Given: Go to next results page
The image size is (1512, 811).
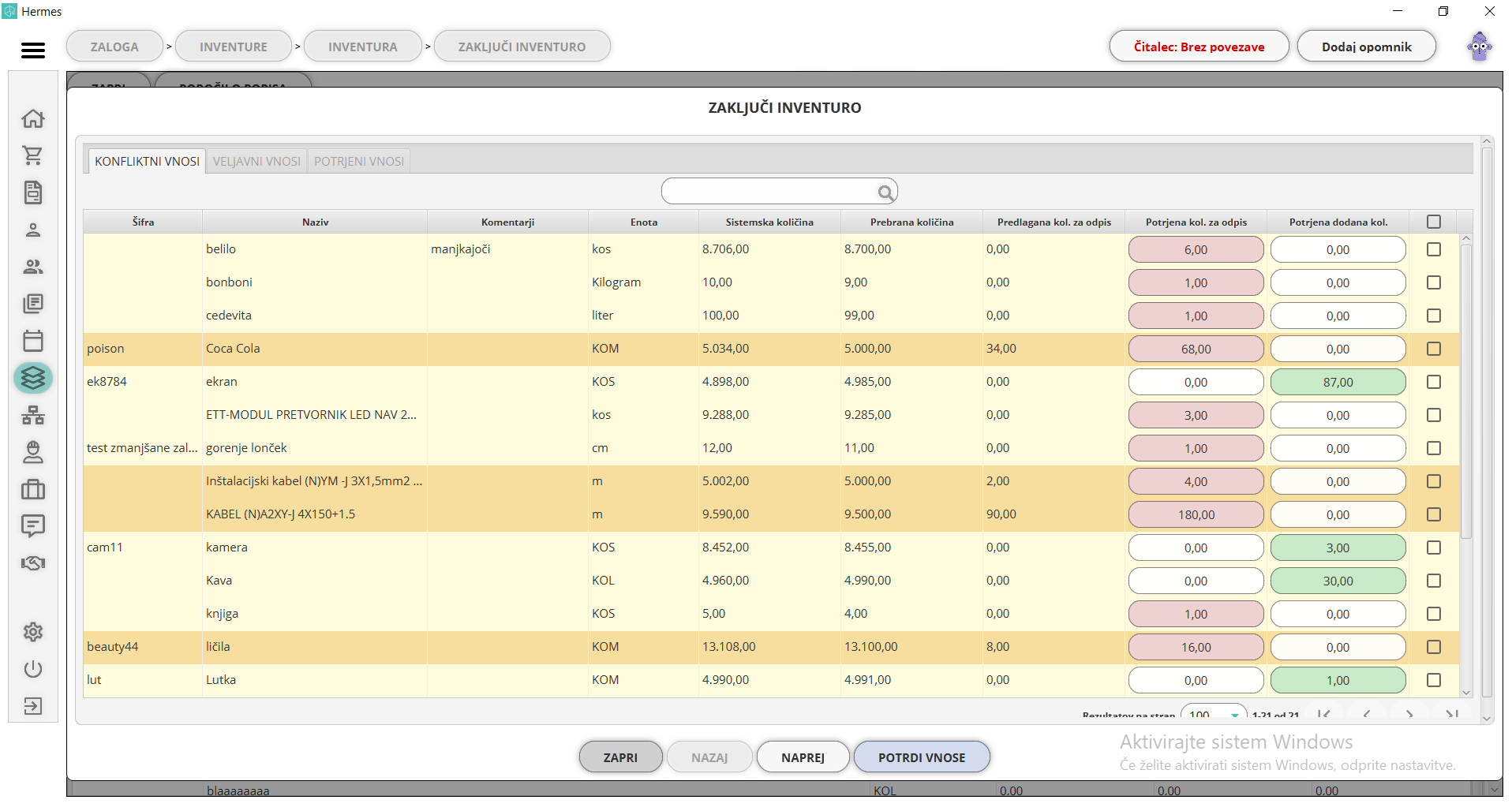Looking at the screenshot, I should click(x=1409, y=714).
